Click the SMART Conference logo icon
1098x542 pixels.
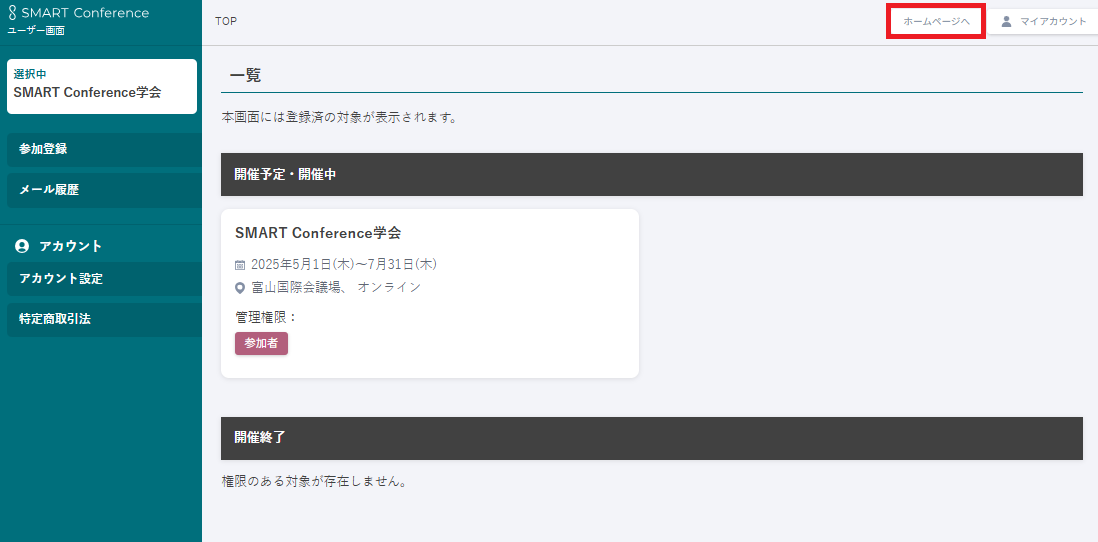(x=12, y=14)
